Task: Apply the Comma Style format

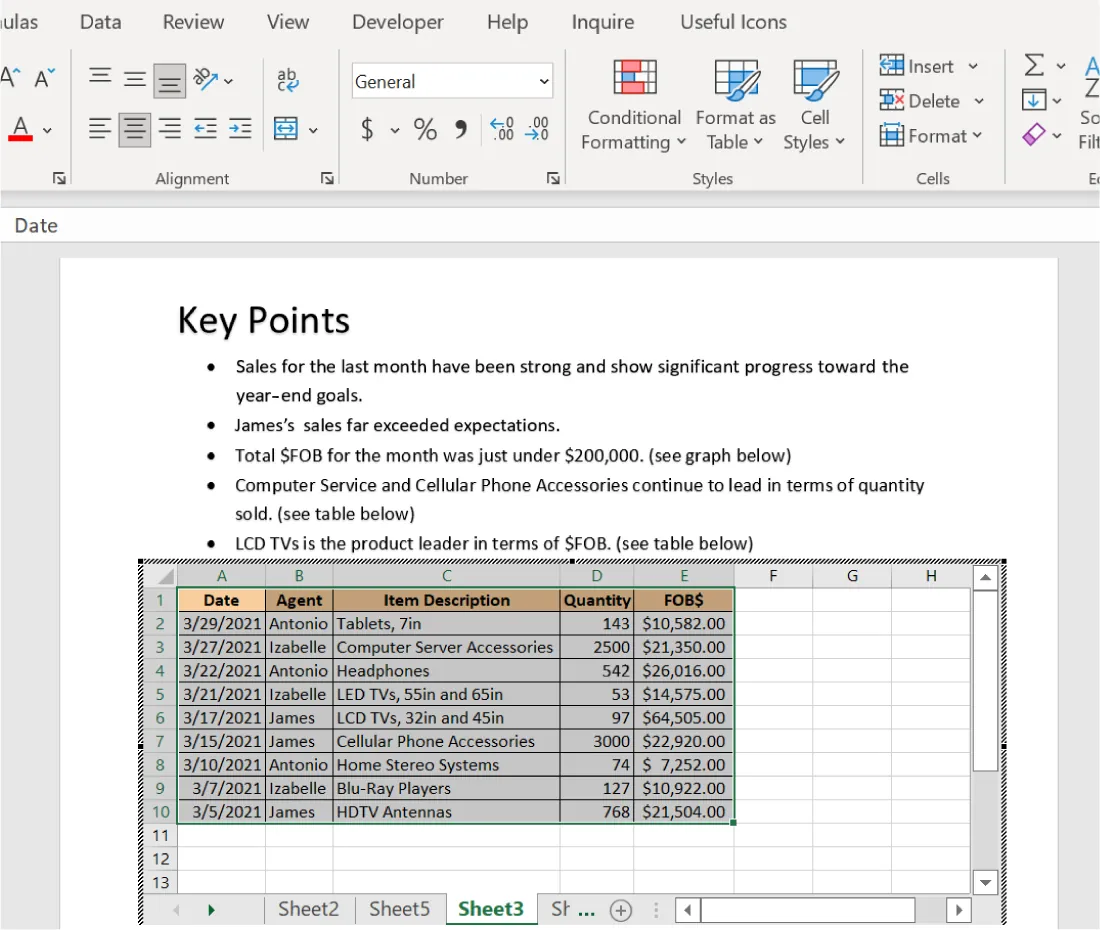Action: pos(459,129)
